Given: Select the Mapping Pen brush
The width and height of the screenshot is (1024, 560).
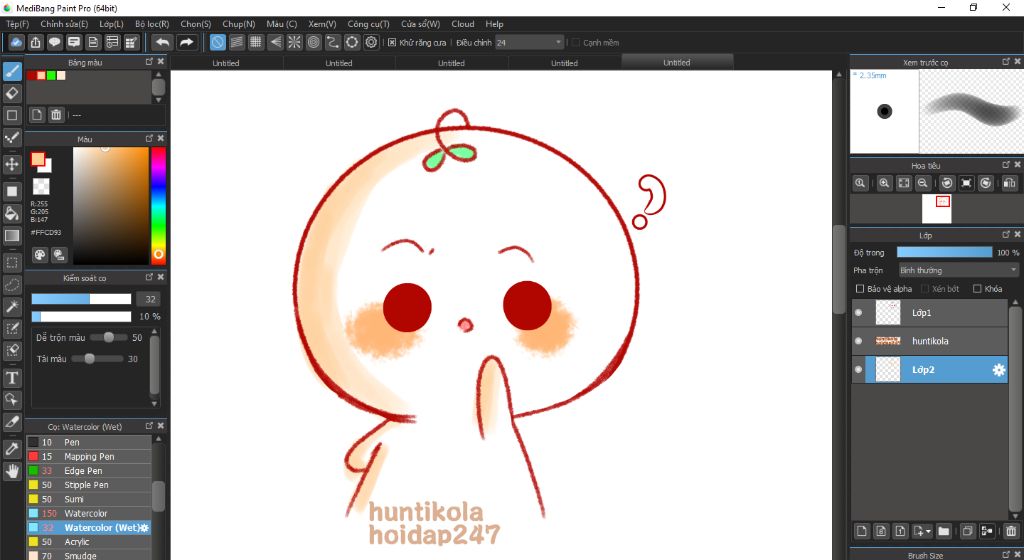Looking at the screenshot, I should point(89,456).
